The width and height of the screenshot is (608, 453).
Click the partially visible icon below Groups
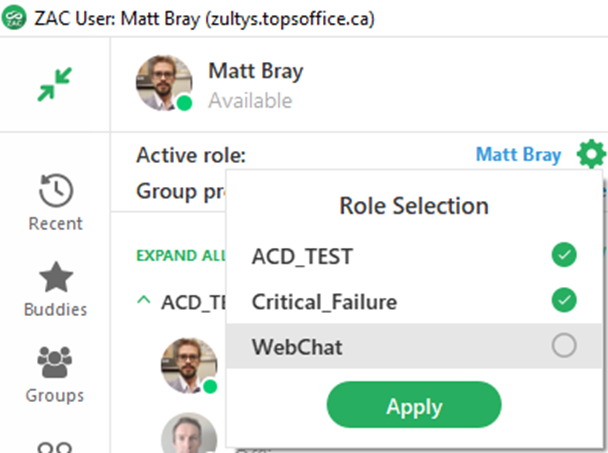(x=55, y=445)
